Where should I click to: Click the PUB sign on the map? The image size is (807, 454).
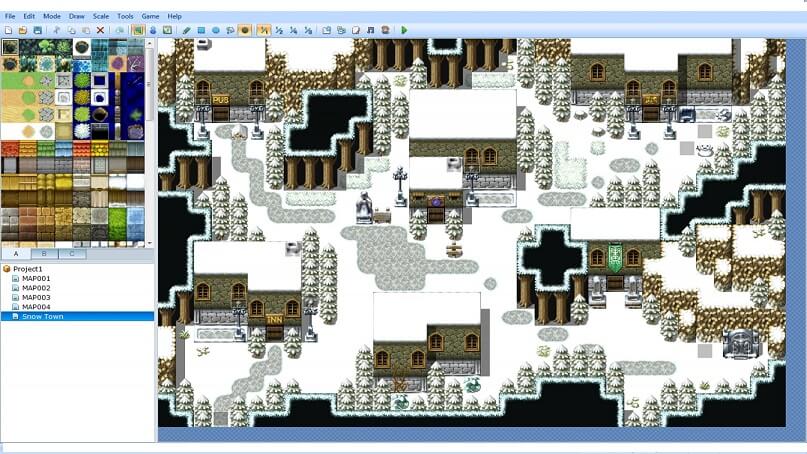pyautogui.click(x=221, y=100)
